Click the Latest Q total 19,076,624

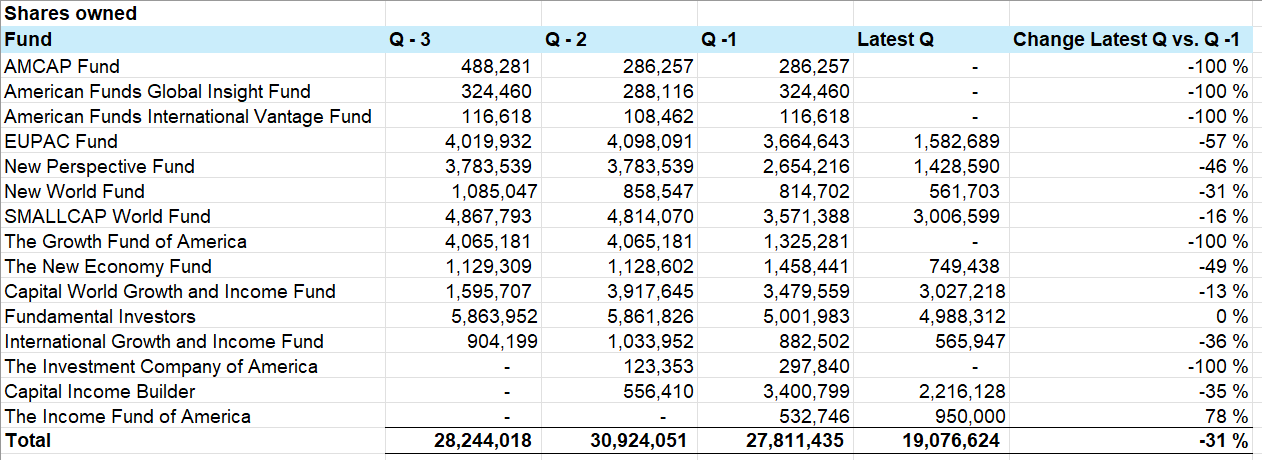click(951, 440)
